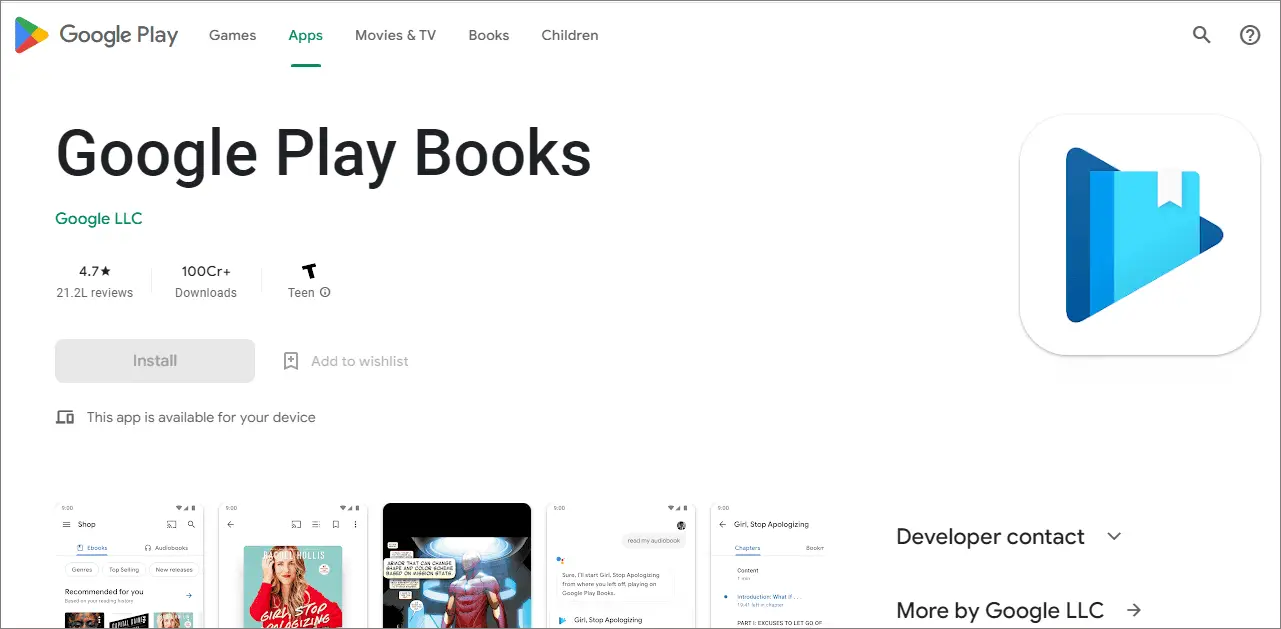Open the Teen content rating info icon
This screenshot has width=1281, height=629.
tap(323, 292)
